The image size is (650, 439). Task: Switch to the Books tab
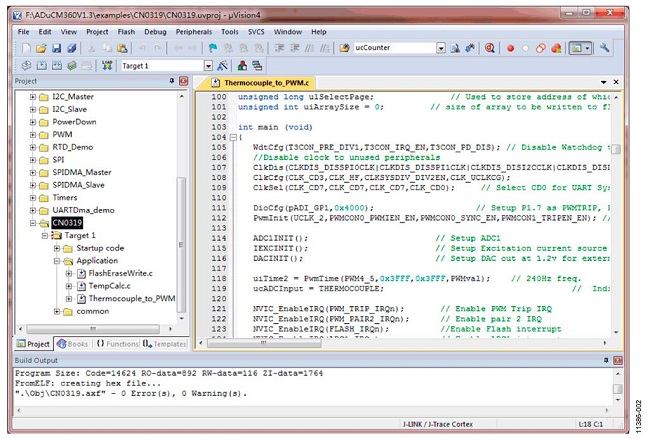tap(73, 343)
